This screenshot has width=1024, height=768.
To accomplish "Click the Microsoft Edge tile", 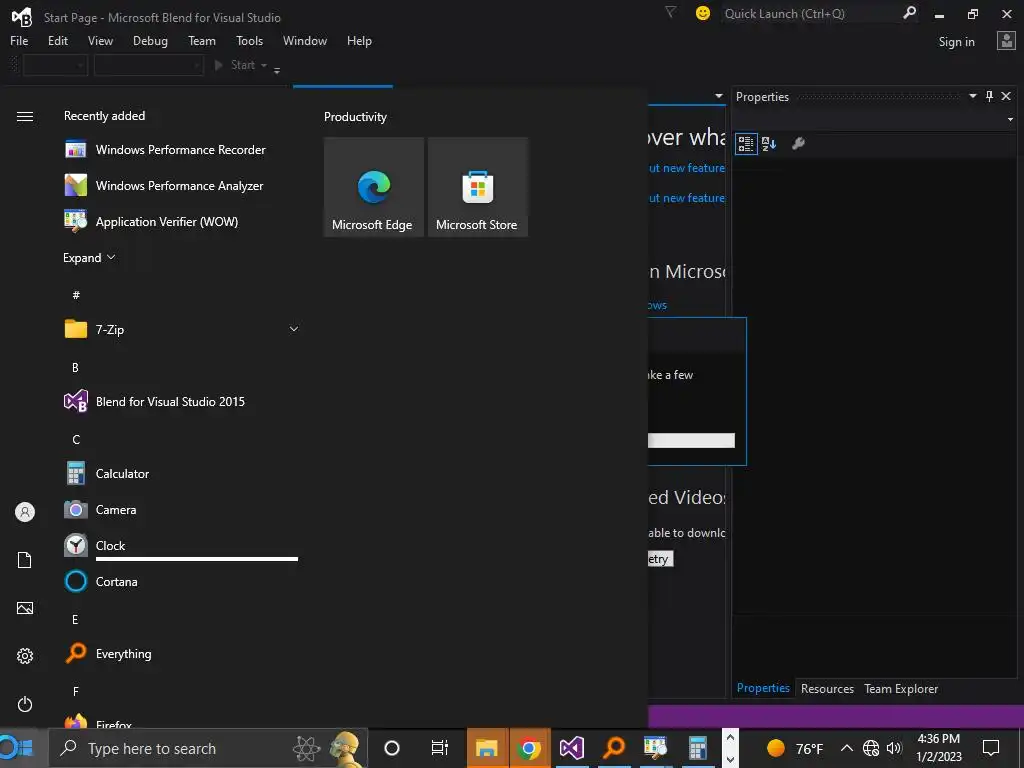I will coord(374,187).
